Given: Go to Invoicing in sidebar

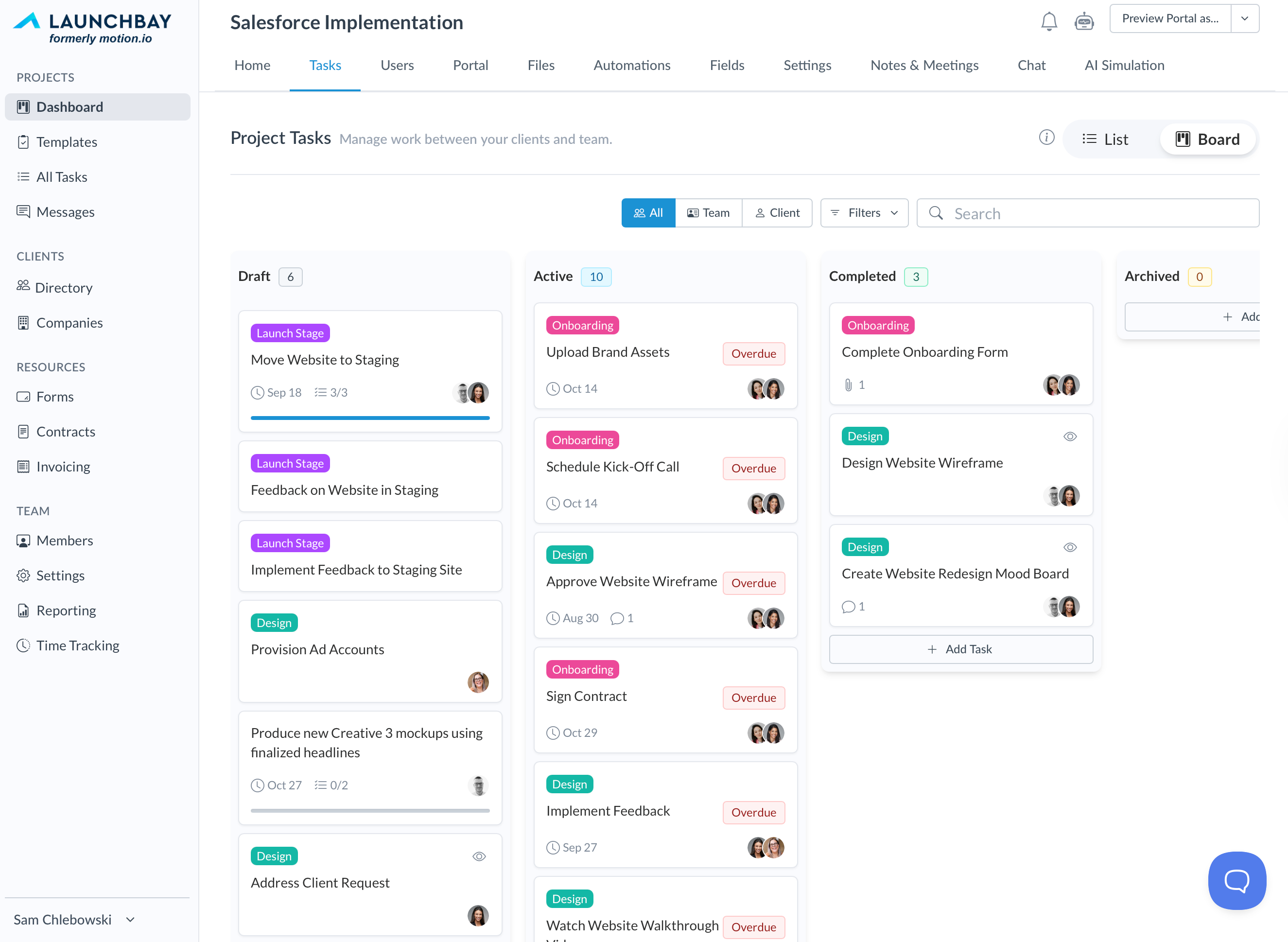Looking at the screenshot, I should 63,467.
